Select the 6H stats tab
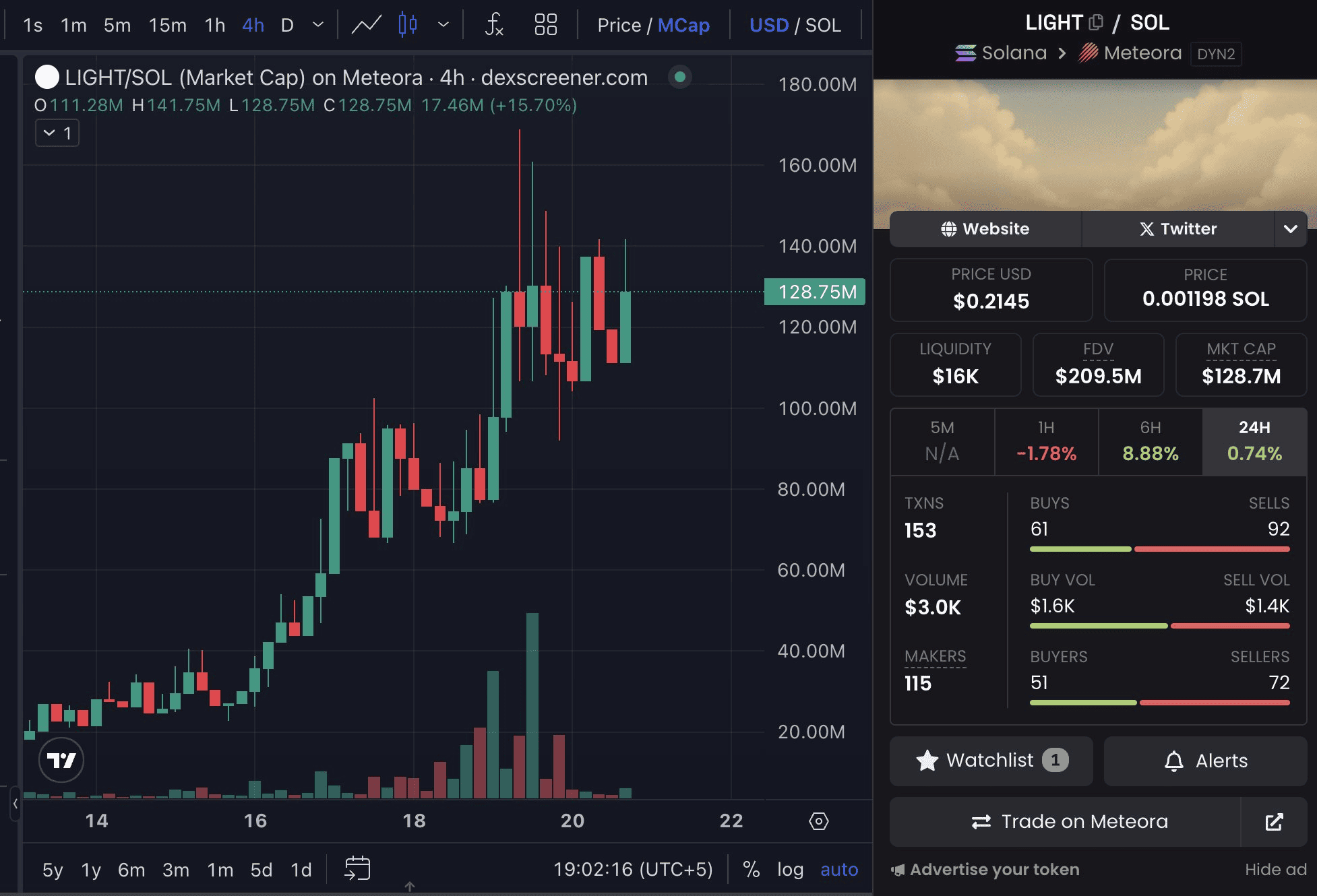 [1150, 441]
